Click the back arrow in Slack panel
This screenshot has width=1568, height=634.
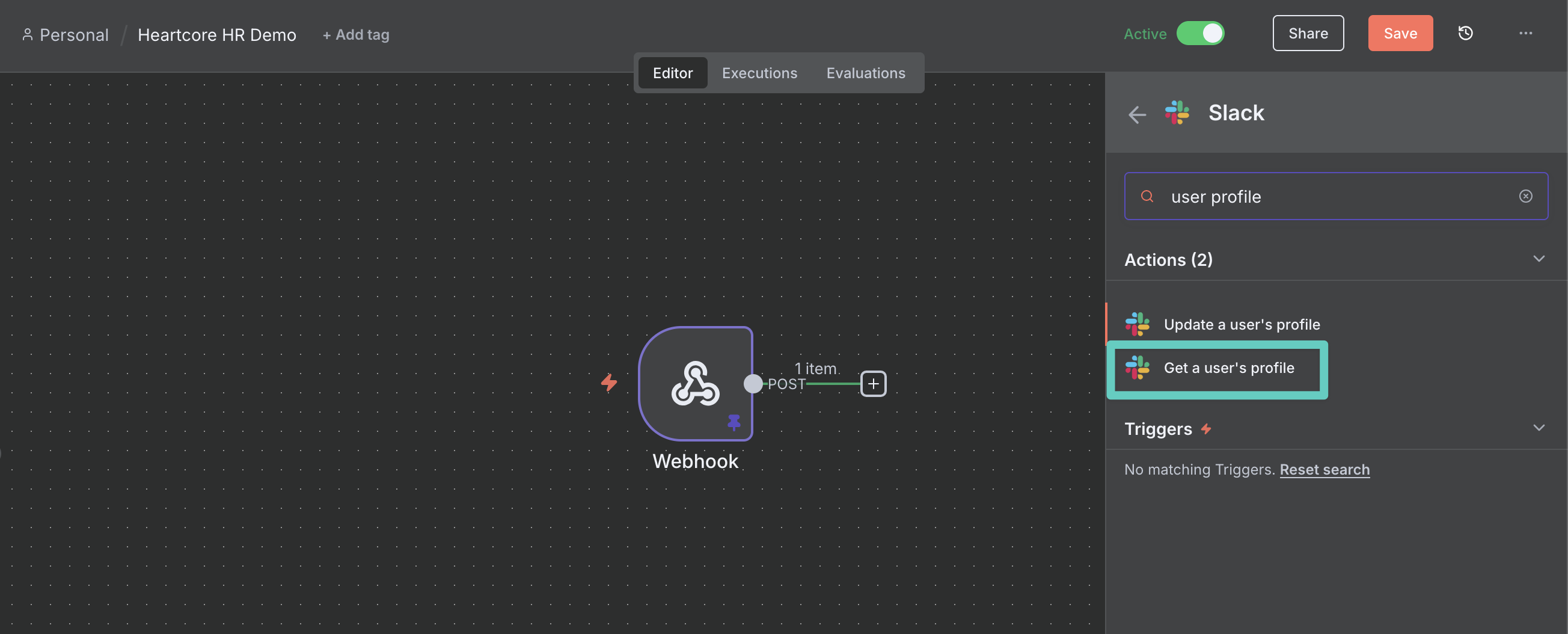pos(1136,114)
